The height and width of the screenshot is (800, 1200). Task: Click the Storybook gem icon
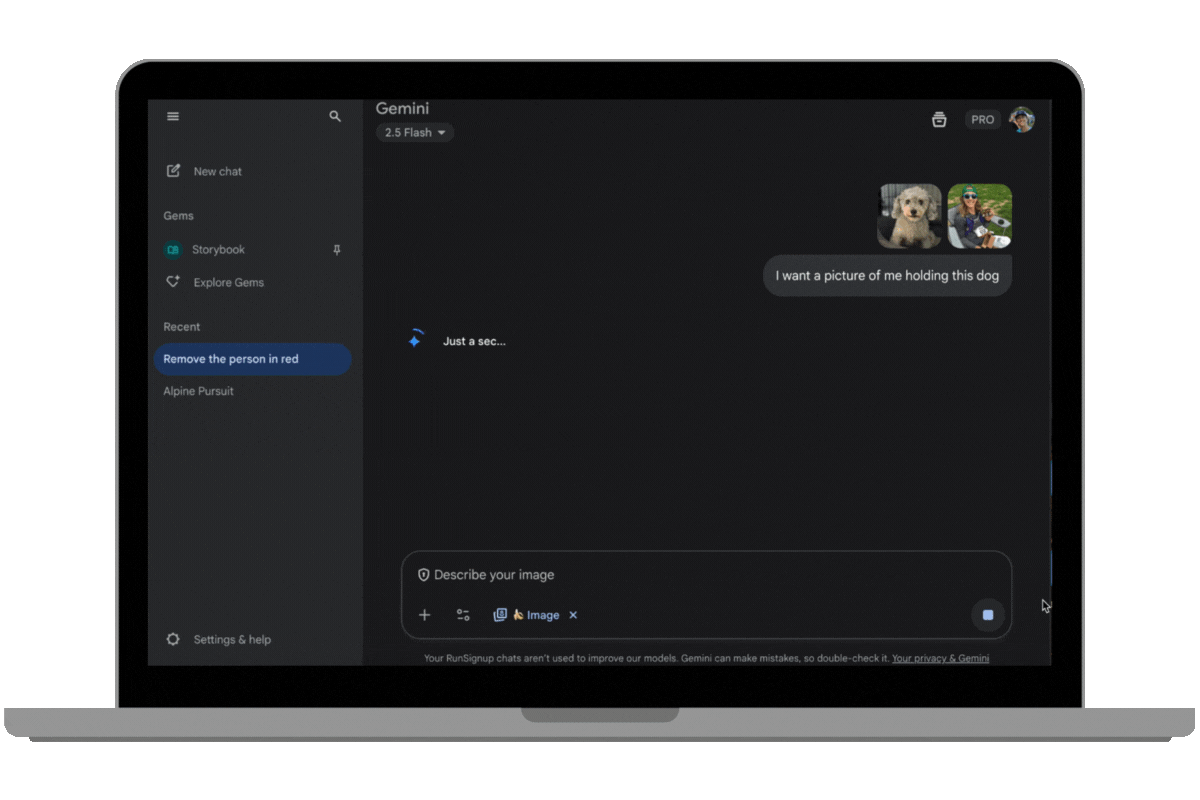coord(173,250)
